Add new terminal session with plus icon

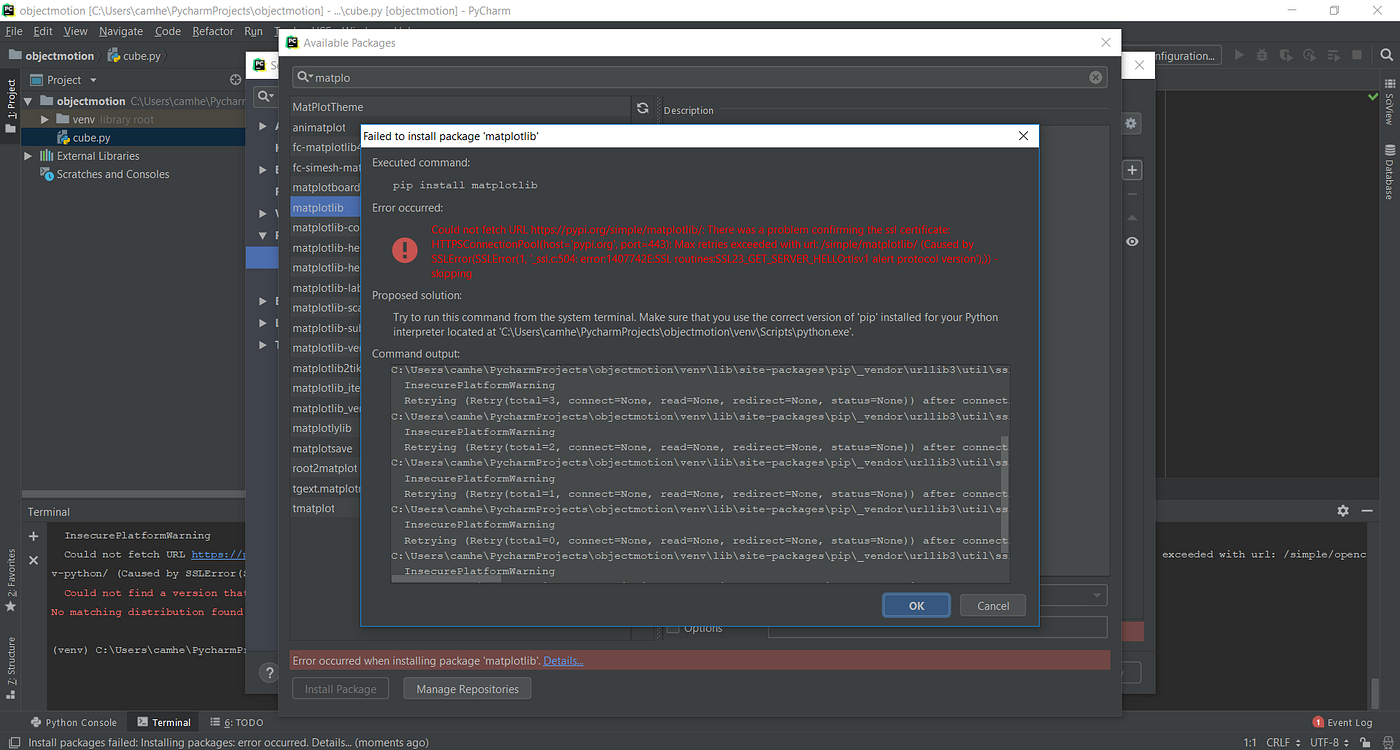[x=33, y=536]
